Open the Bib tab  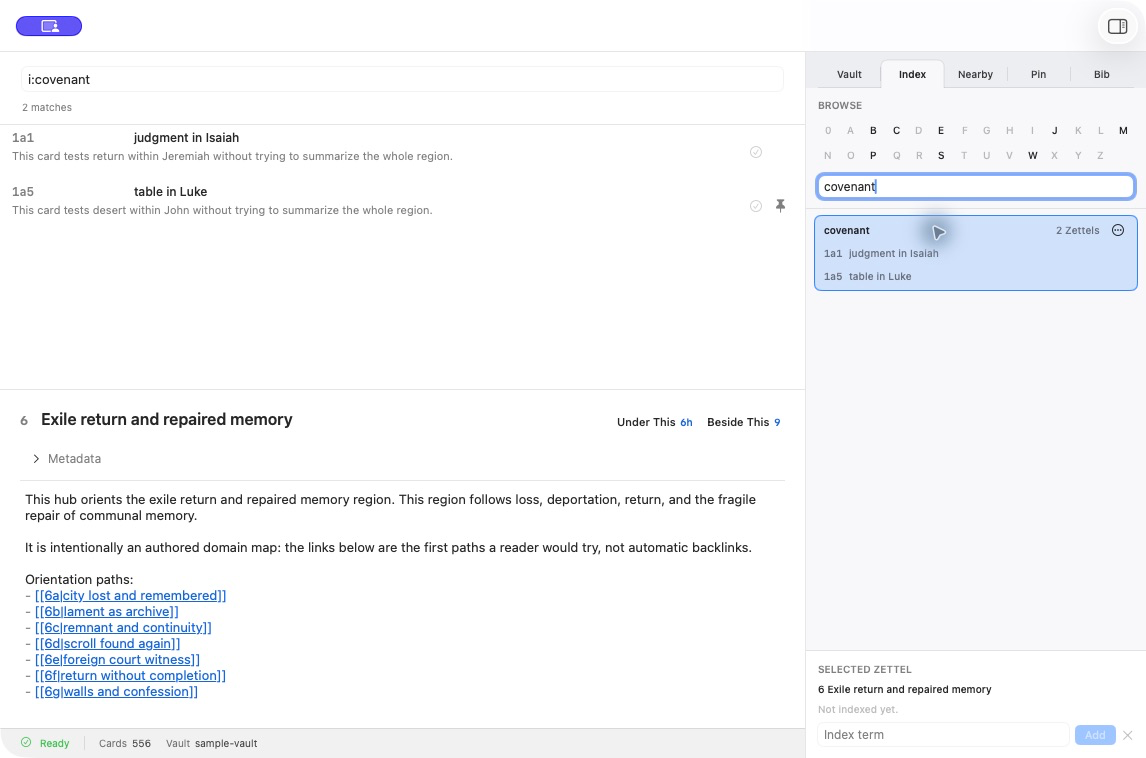(1101, 75)
